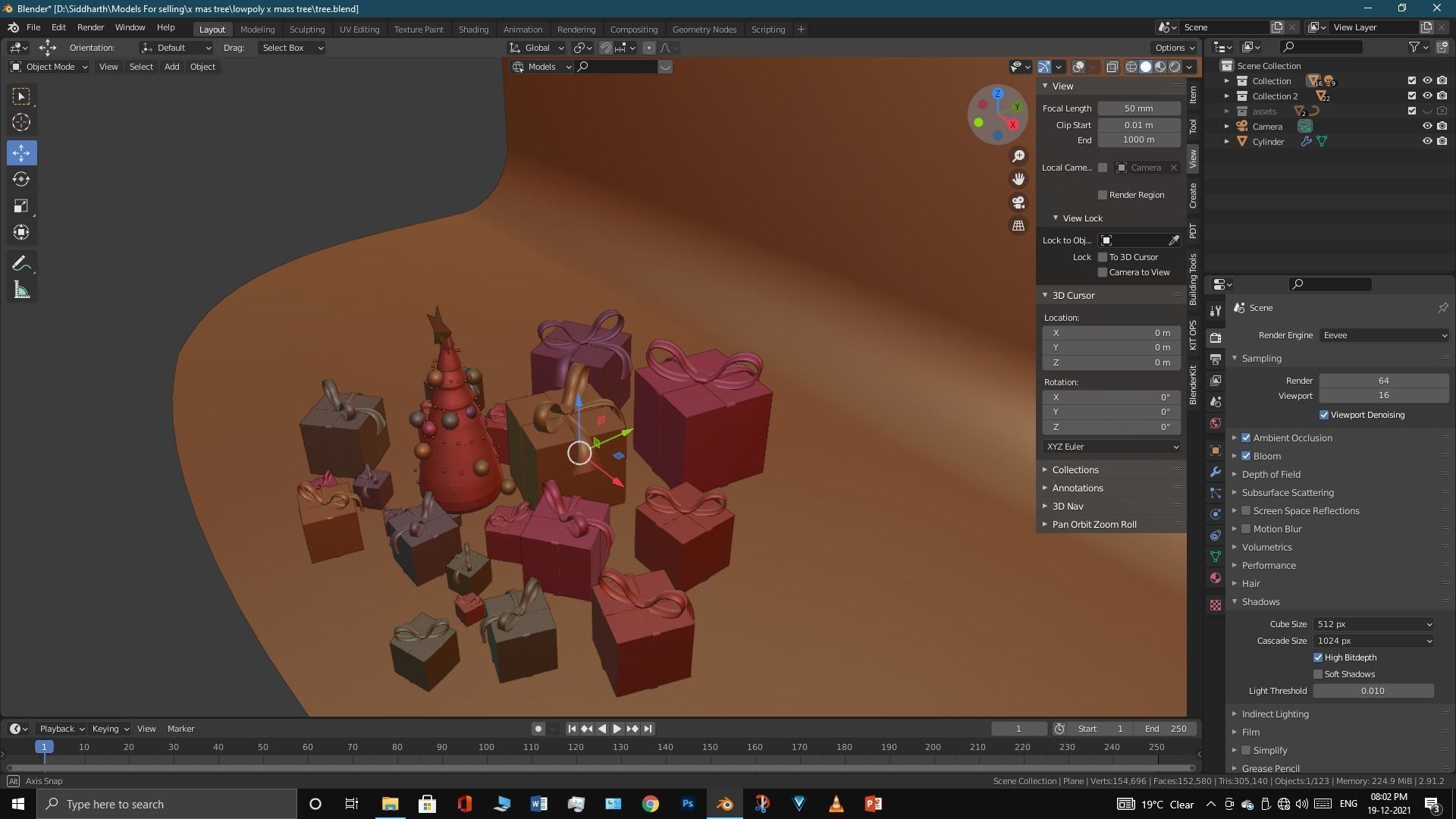Enable Motion Blur checkbox
This screenshot has width=1456, height=819.
tap(1246, 529)
